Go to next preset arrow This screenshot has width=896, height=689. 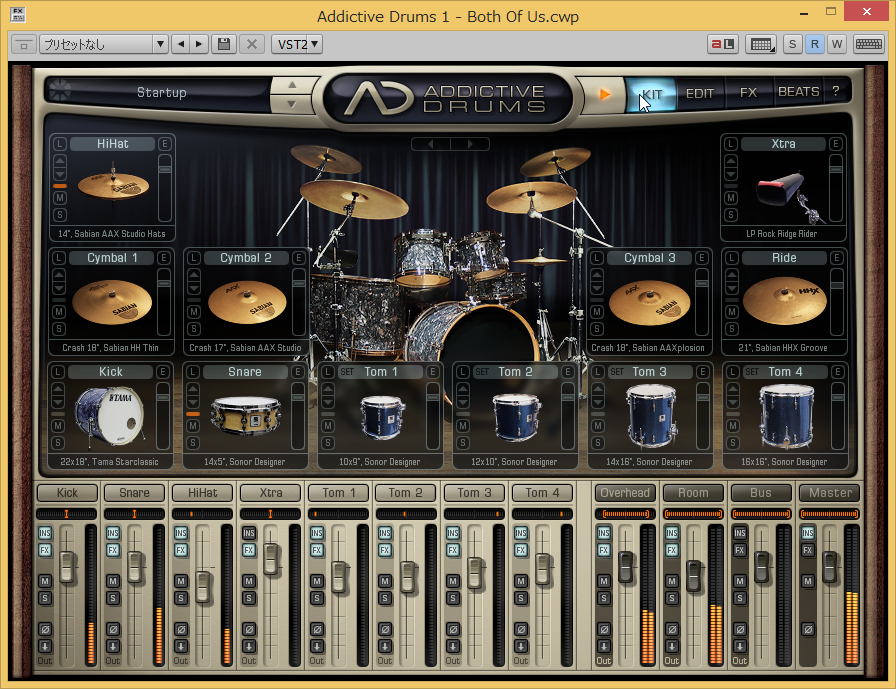pyautogui.click(x=198, y=44)
